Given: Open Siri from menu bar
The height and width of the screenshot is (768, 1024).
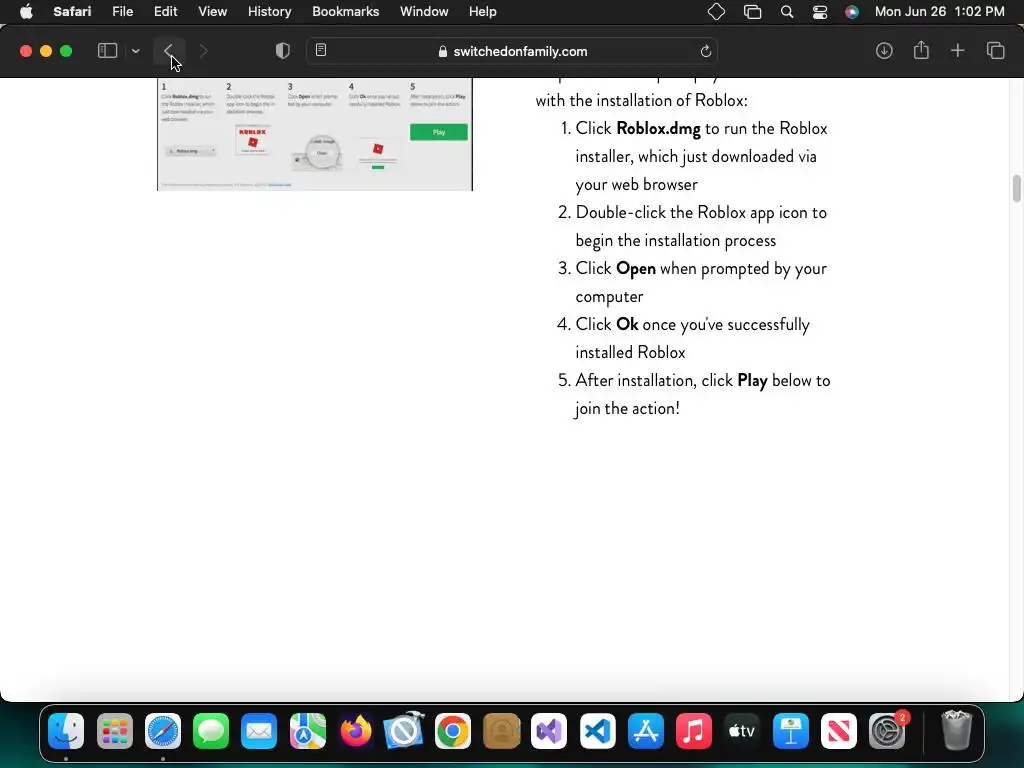Looking at the screenshot, I should (x=852, y=12).
